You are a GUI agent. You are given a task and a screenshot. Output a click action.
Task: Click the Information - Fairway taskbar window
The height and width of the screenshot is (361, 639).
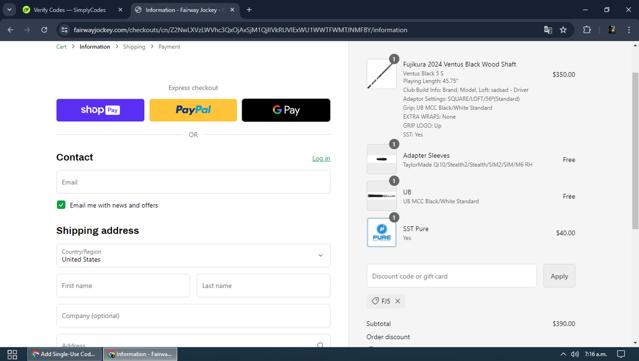tap(140, 354)
